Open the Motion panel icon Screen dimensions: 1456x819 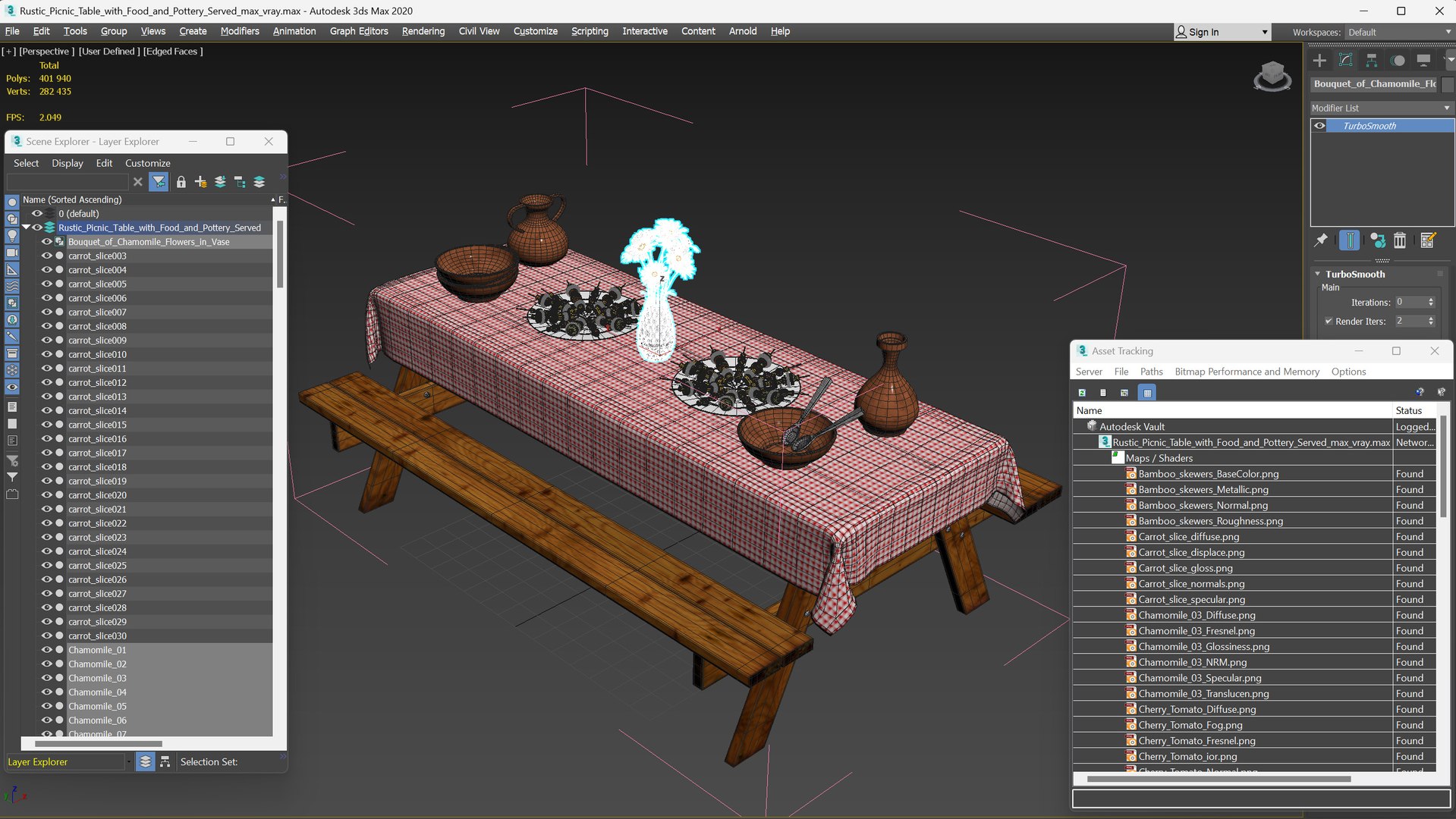(1398, 61)
